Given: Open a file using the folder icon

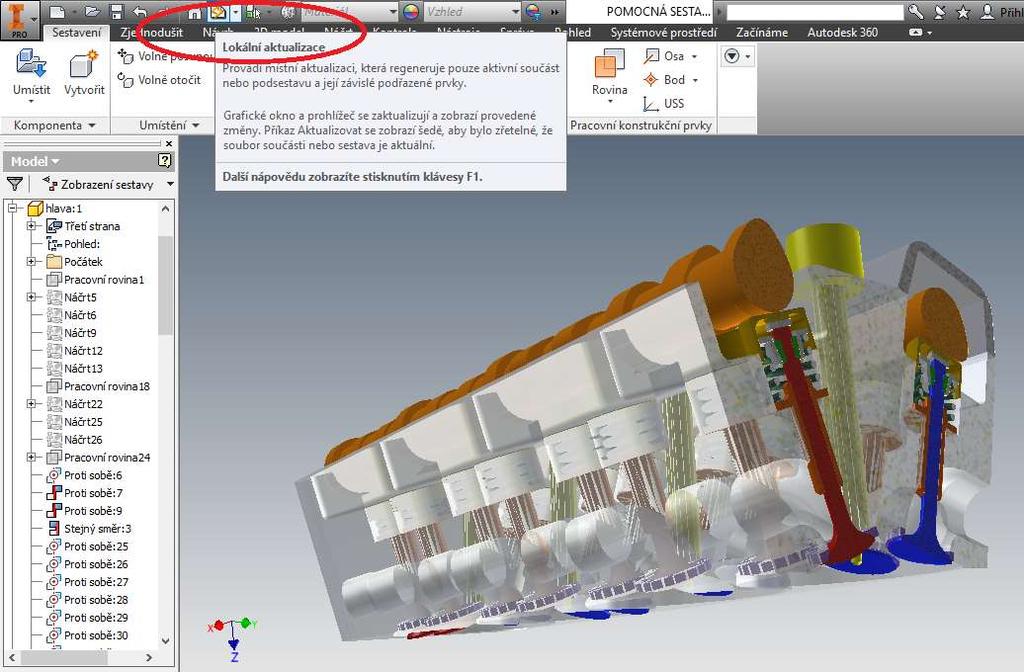Looking at the screenshot, I should coord(92,12).
